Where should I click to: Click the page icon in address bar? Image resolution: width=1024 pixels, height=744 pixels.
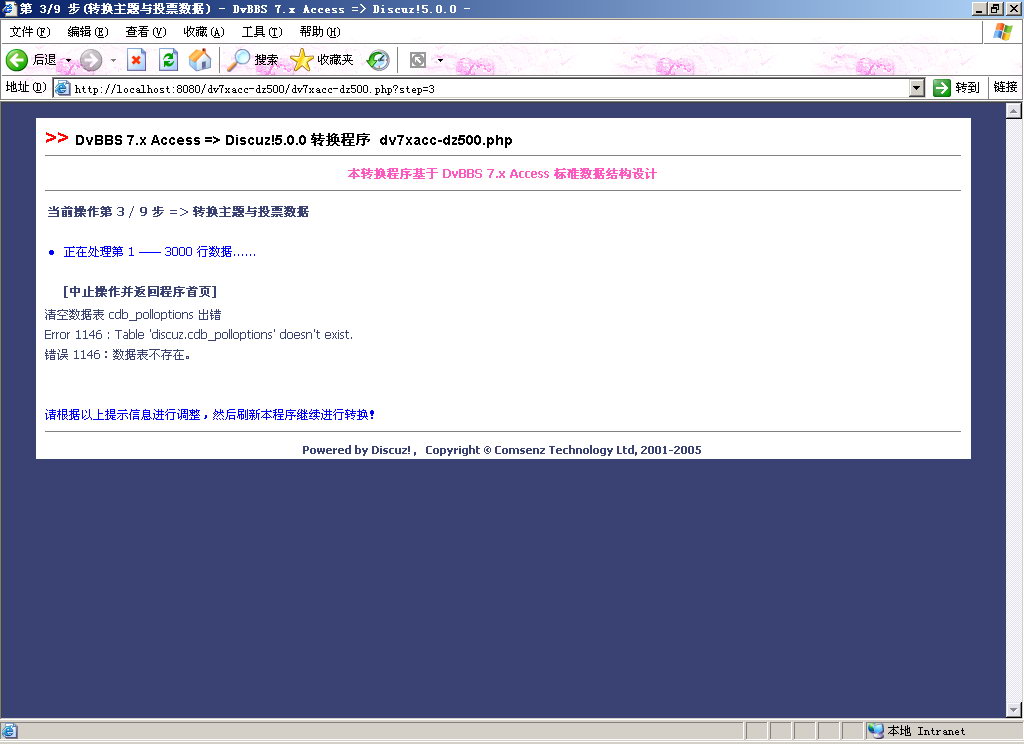[63, 88]
